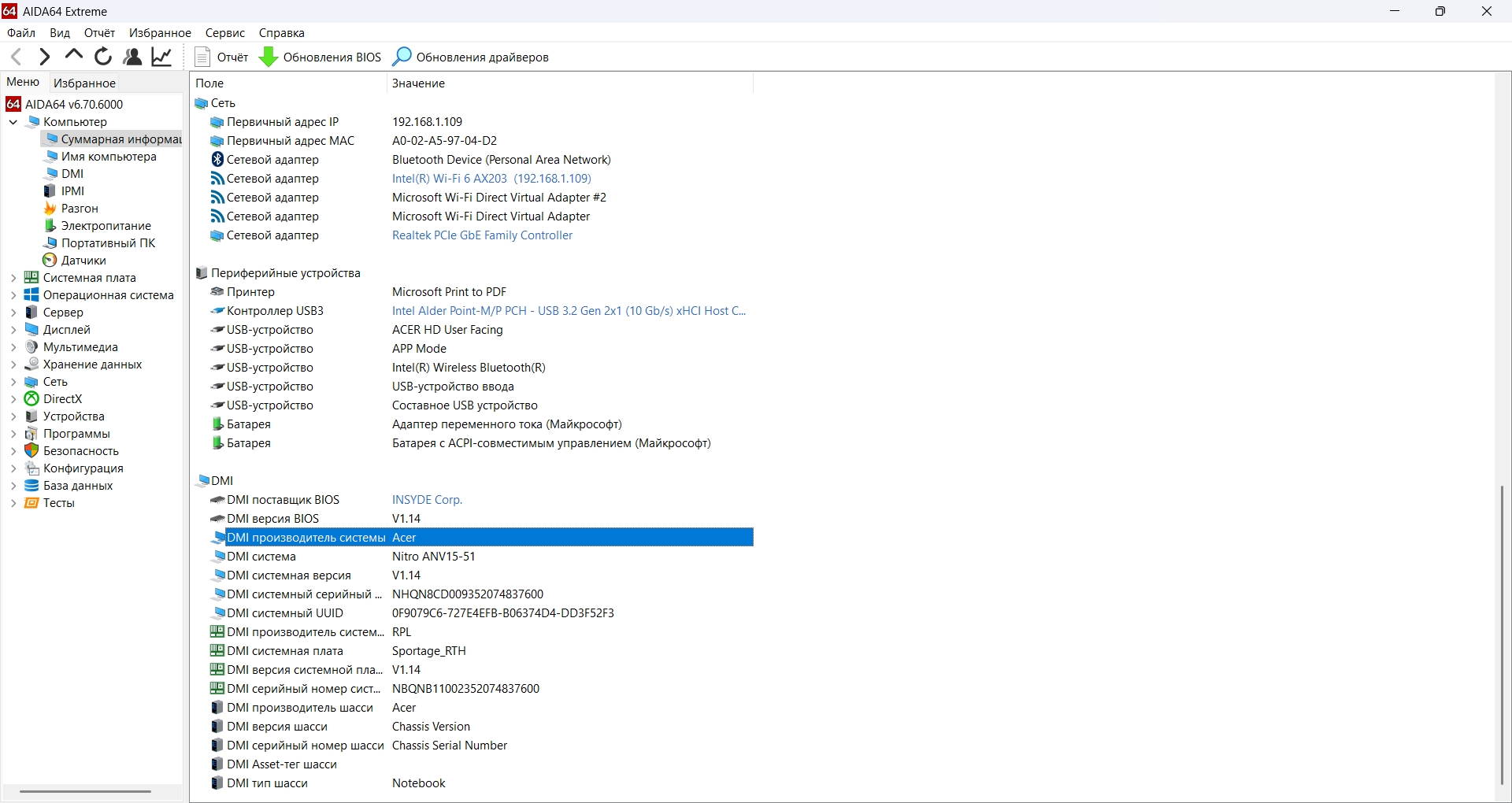Click the Forward navigation arrow
Viewport: 1512px width, 803px height.
tap(45, 57)
